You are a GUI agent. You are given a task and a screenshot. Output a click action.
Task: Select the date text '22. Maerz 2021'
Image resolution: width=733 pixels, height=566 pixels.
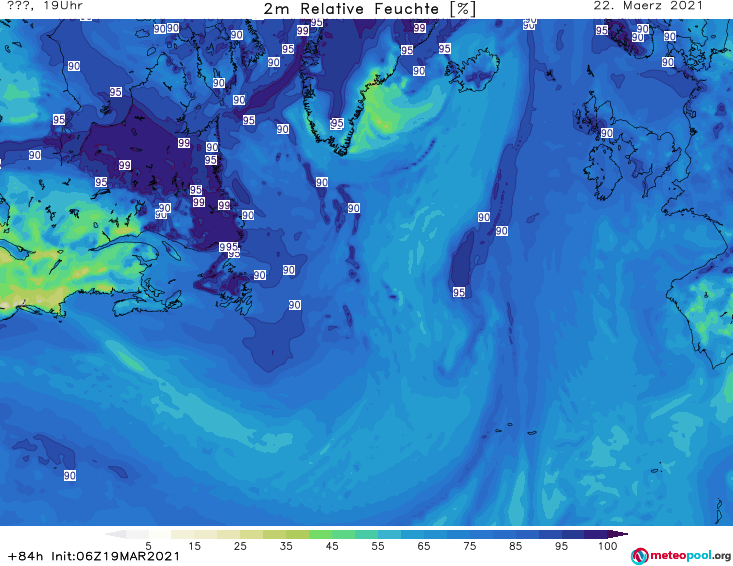coord(648,6)
